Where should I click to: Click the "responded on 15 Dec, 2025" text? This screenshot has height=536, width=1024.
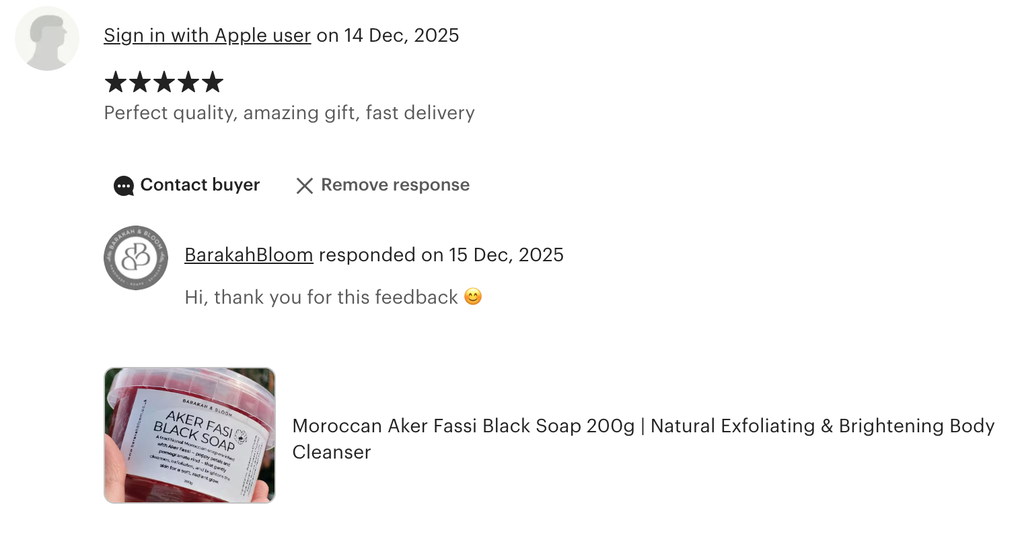coord(441,255)
